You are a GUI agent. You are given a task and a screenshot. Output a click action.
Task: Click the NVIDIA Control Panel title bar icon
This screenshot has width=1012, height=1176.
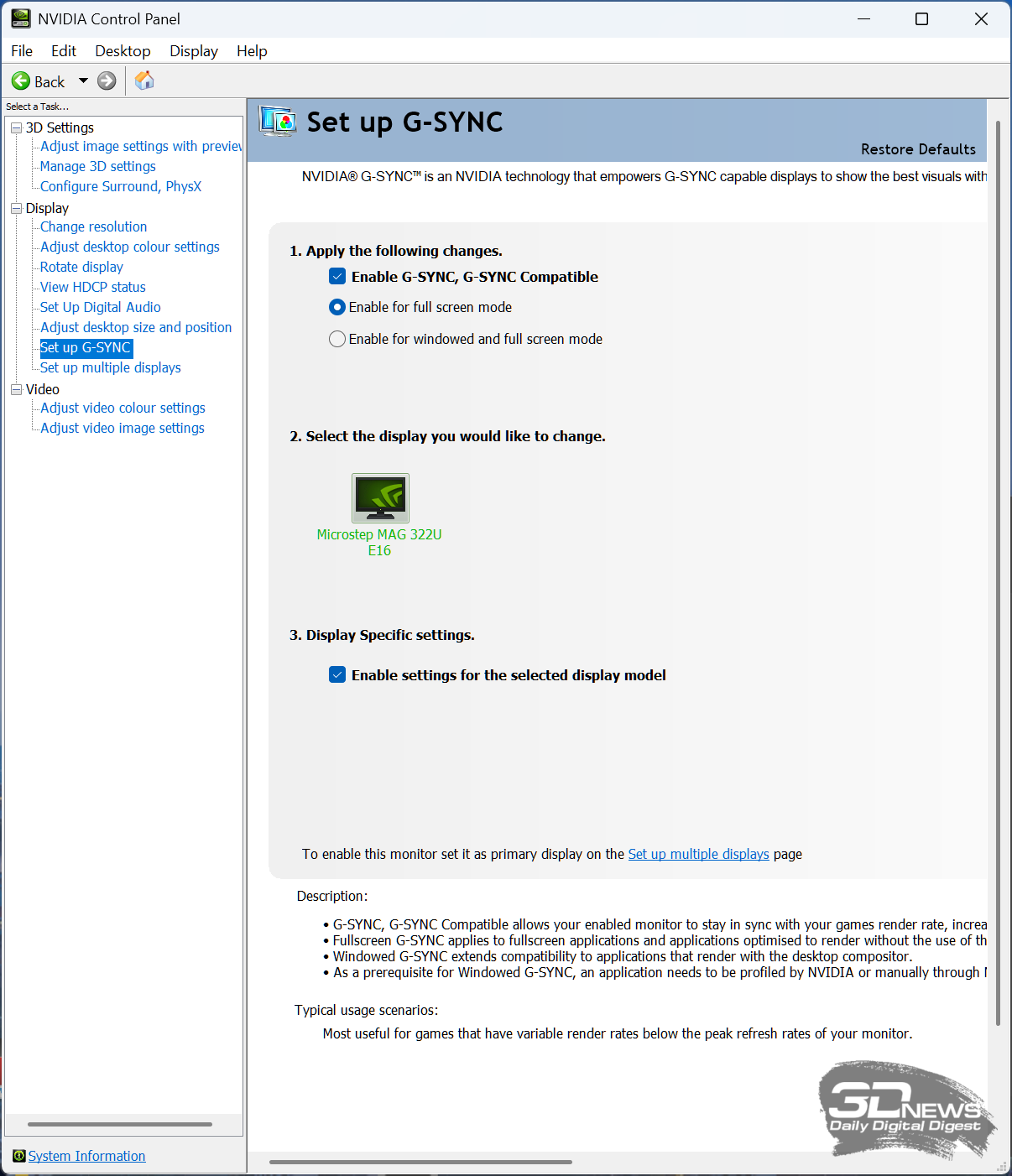click(20, 18)
